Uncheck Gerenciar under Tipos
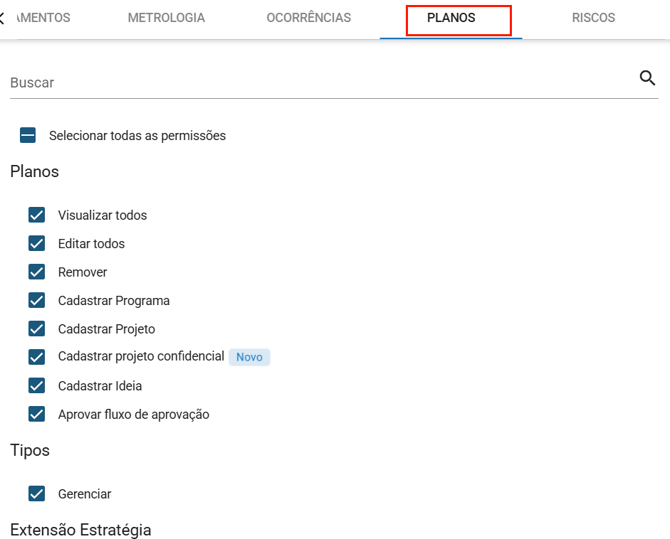The image size is (670, 539). pyautogui.click(x=37, y=494)
